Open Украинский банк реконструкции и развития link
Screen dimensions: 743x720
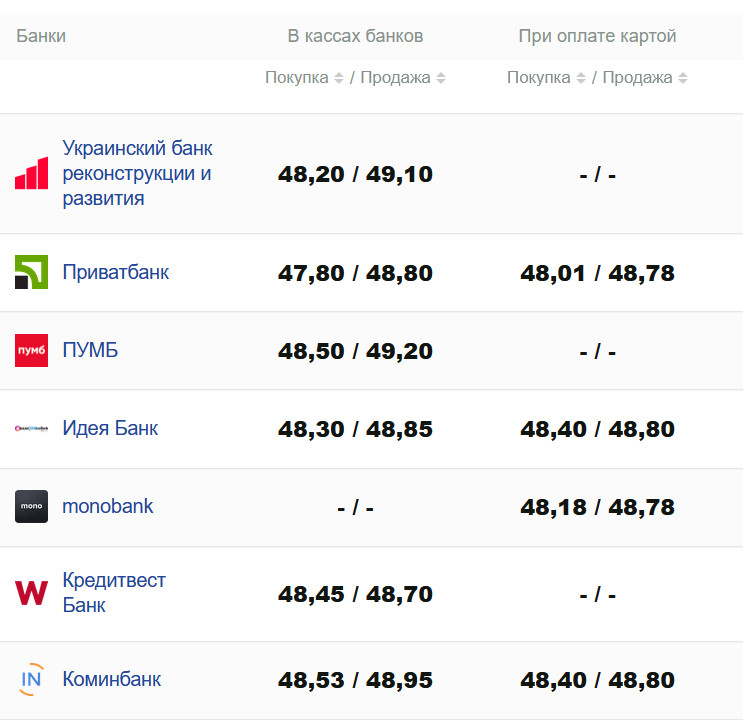137,173
